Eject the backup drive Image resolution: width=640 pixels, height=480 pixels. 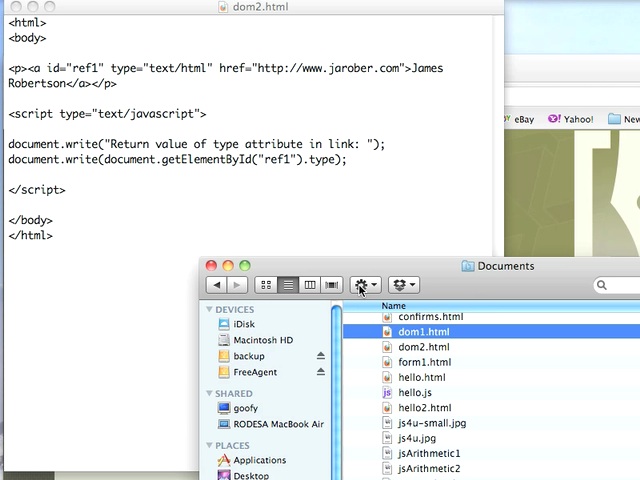coord(321,356)
